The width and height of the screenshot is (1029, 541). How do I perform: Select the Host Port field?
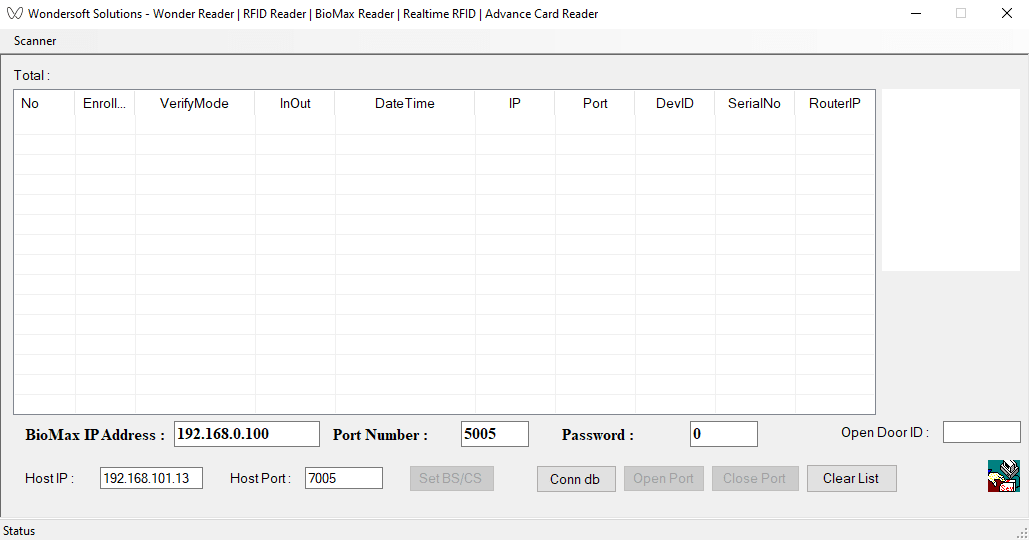[343, 479]
